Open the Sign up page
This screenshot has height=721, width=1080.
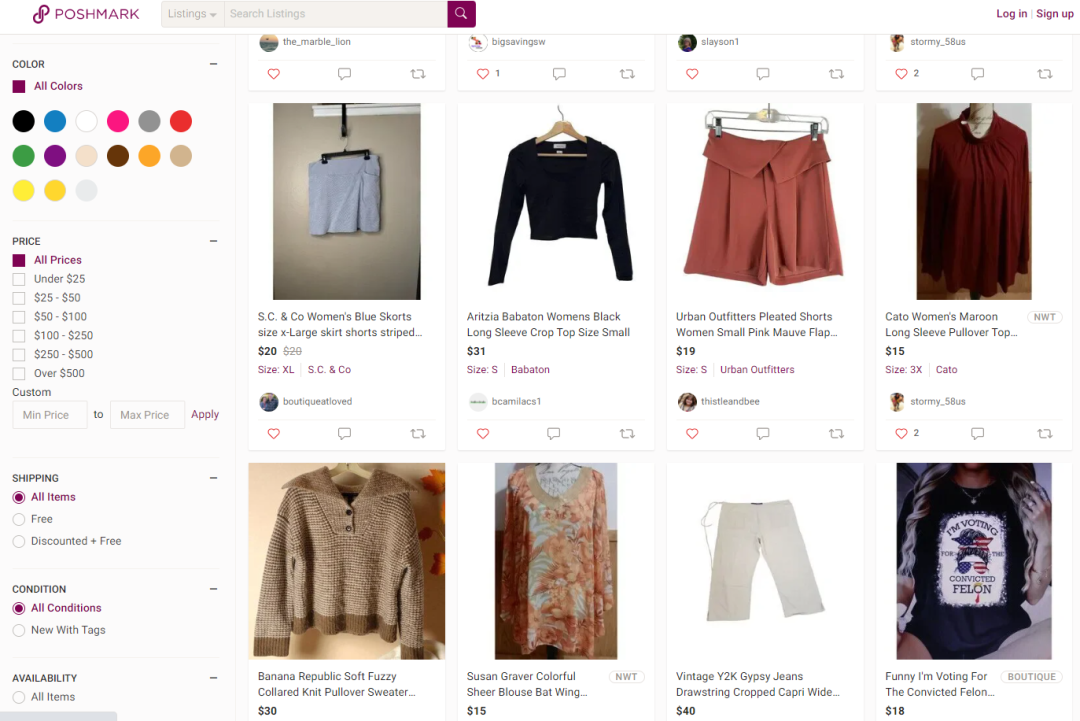pyautogui.click(x=1054, y=13)
